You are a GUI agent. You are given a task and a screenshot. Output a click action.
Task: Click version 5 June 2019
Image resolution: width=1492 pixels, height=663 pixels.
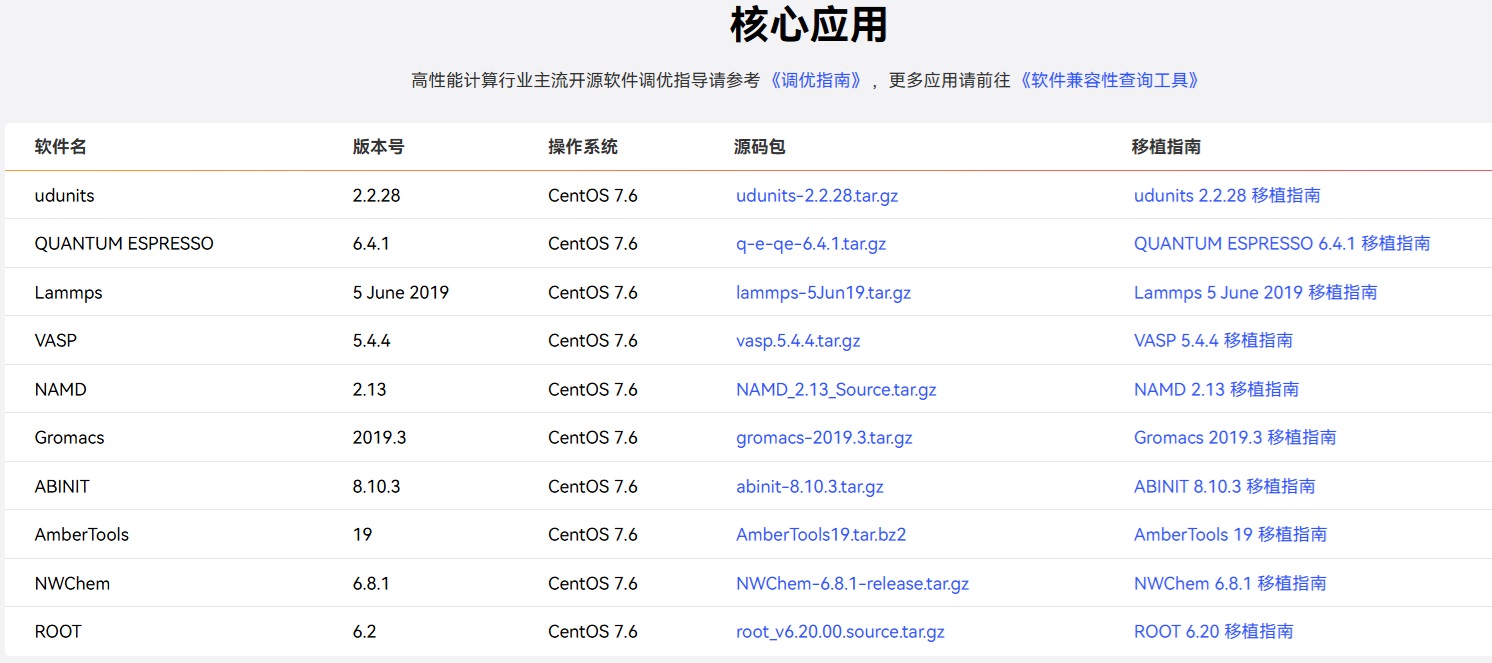click(x=401, y=293)
